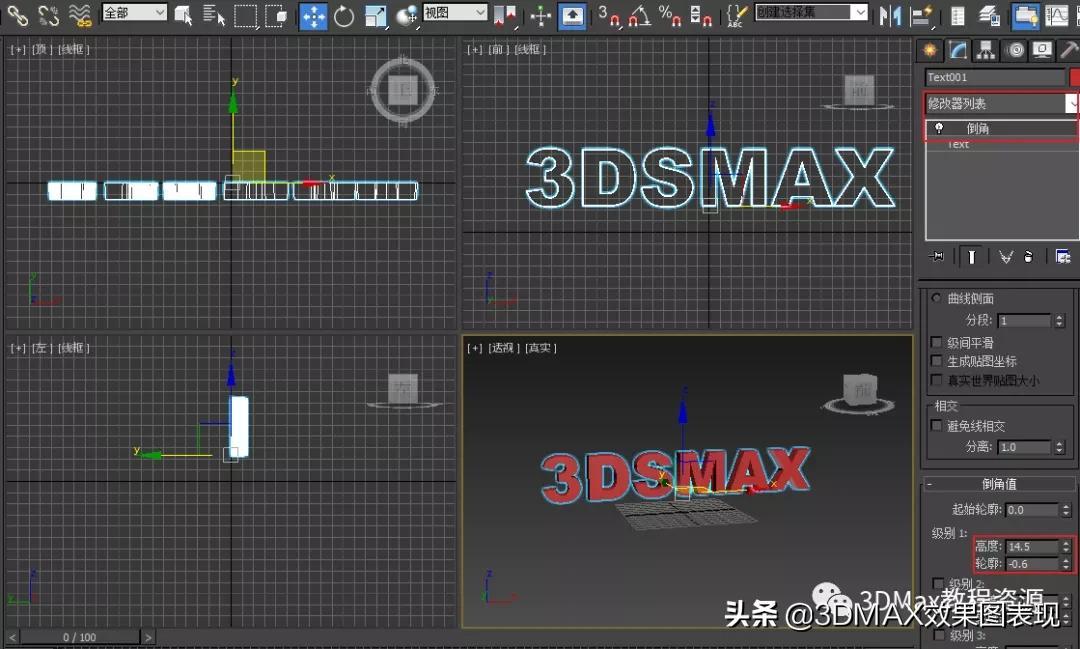Switch to the Utilities hammer tab
The height and width of the screenshot is (649, 1080).
[x=1069, y=50]
